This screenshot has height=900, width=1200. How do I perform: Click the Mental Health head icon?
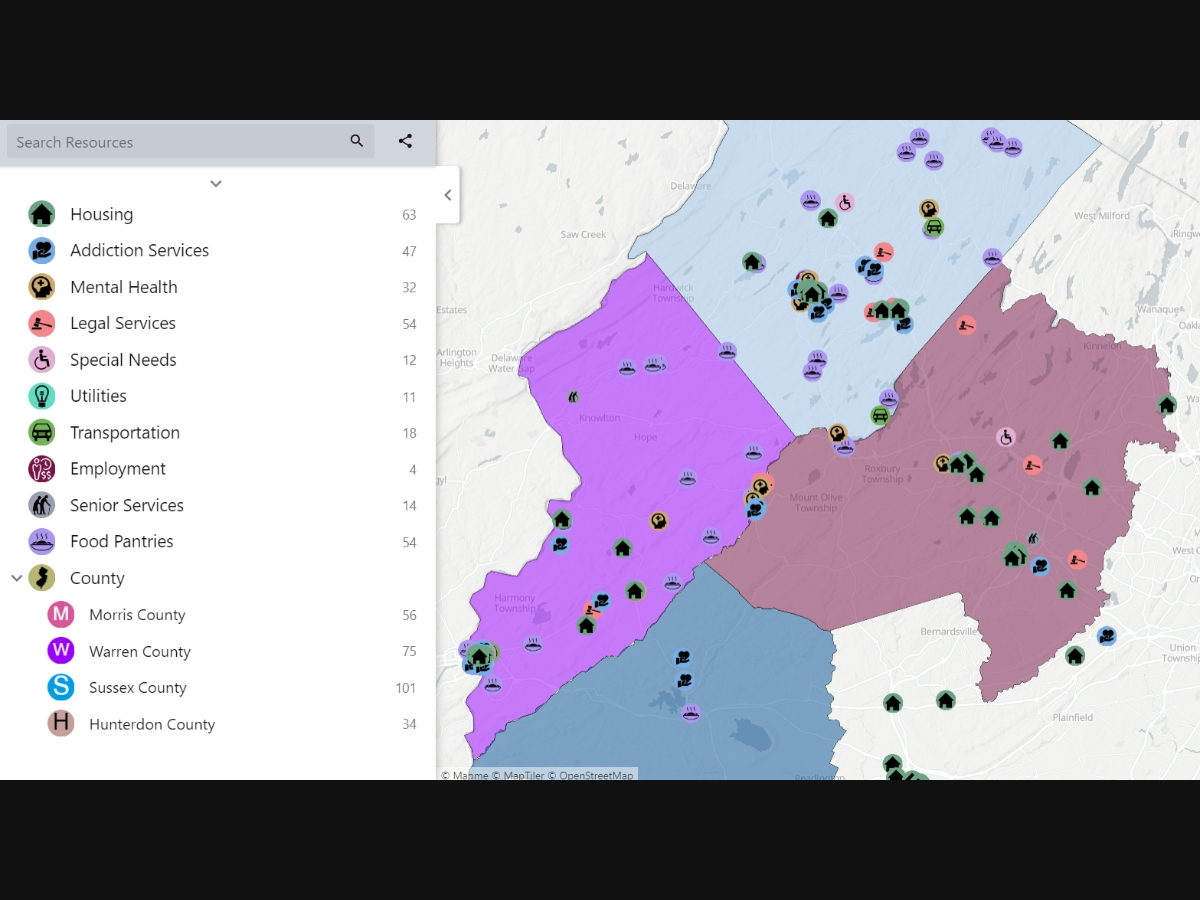pos(41,287)
